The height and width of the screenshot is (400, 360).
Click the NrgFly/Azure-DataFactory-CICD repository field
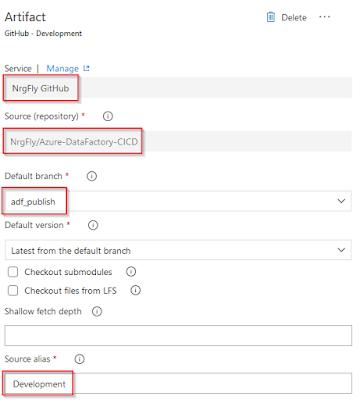point(178,142)
